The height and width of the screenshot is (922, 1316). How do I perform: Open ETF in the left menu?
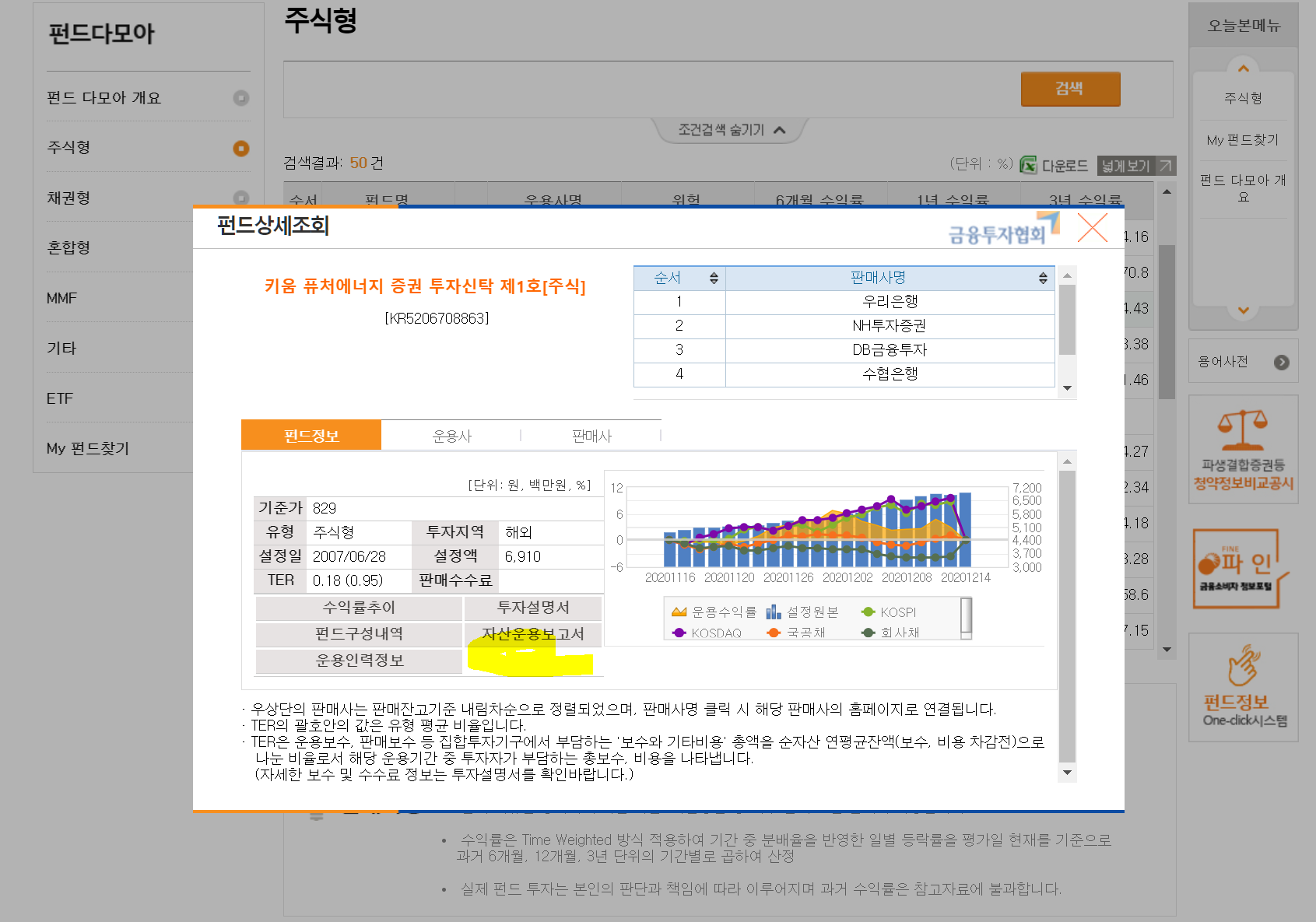(60, 398)
